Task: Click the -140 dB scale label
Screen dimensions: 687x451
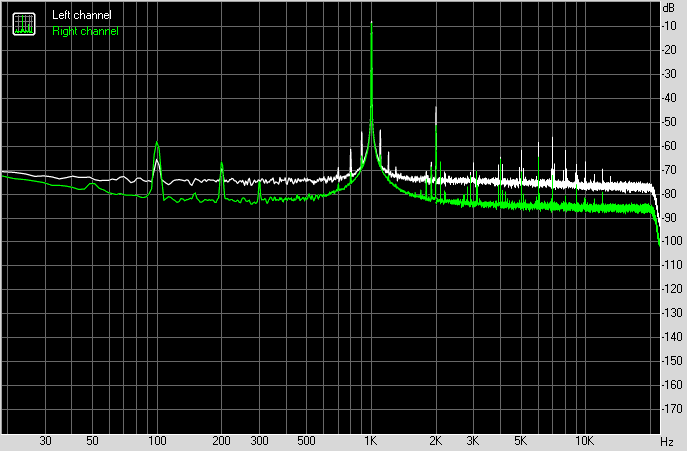Action: pyautogui.click(x=672, y=337)
